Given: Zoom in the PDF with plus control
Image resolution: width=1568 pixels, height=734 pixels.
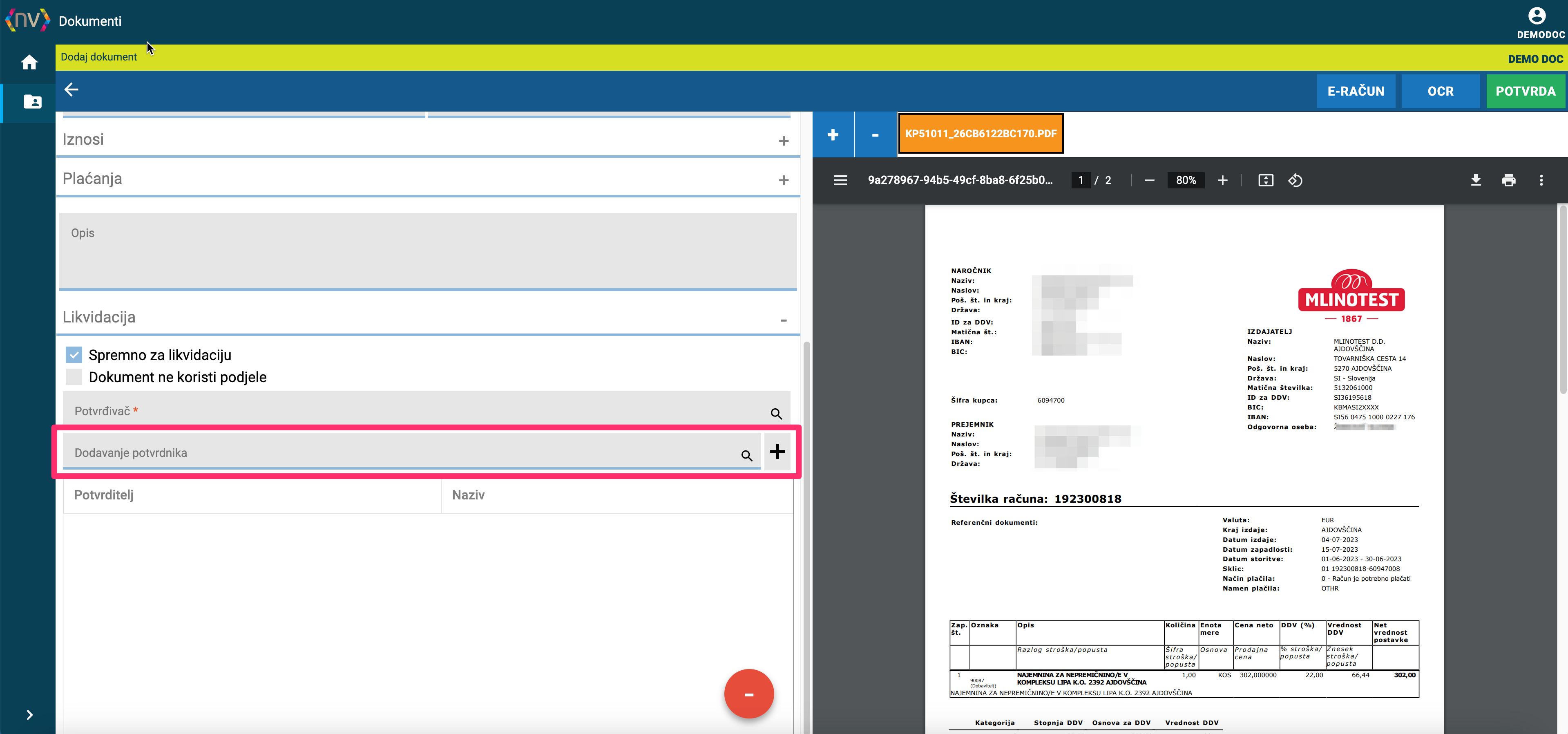Looking at the screenshot, I should [x=1222, y=180].
